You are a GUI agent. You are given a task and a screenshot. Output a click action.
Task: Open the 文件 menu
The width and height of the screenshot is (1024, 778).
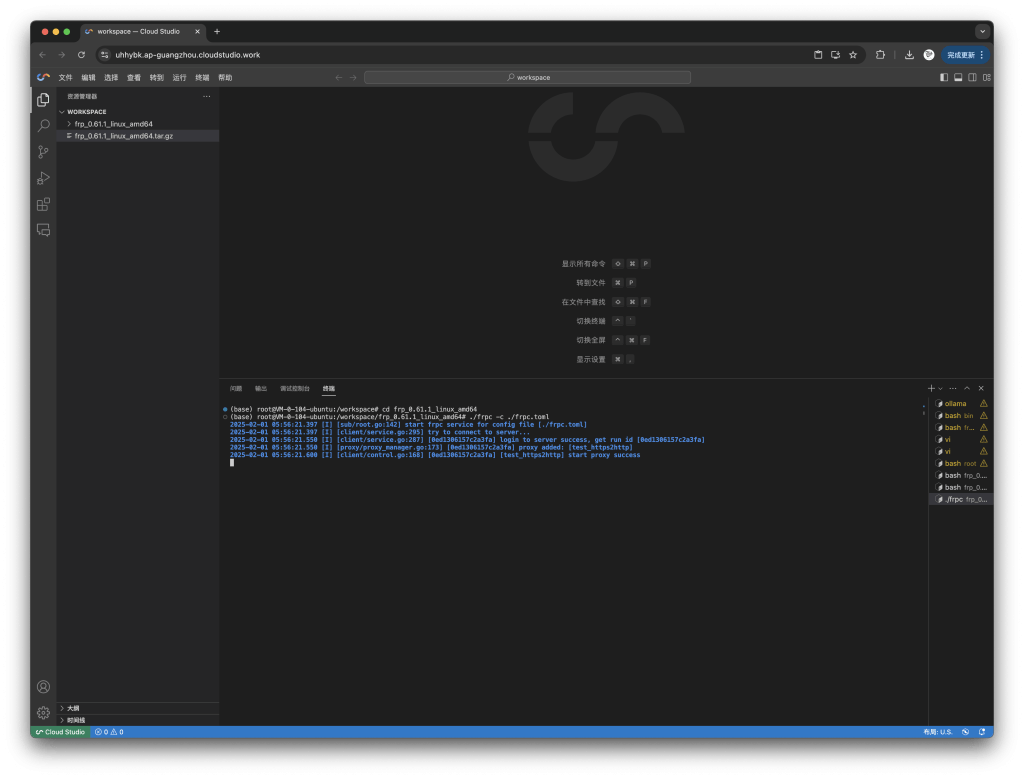[65, 78]
